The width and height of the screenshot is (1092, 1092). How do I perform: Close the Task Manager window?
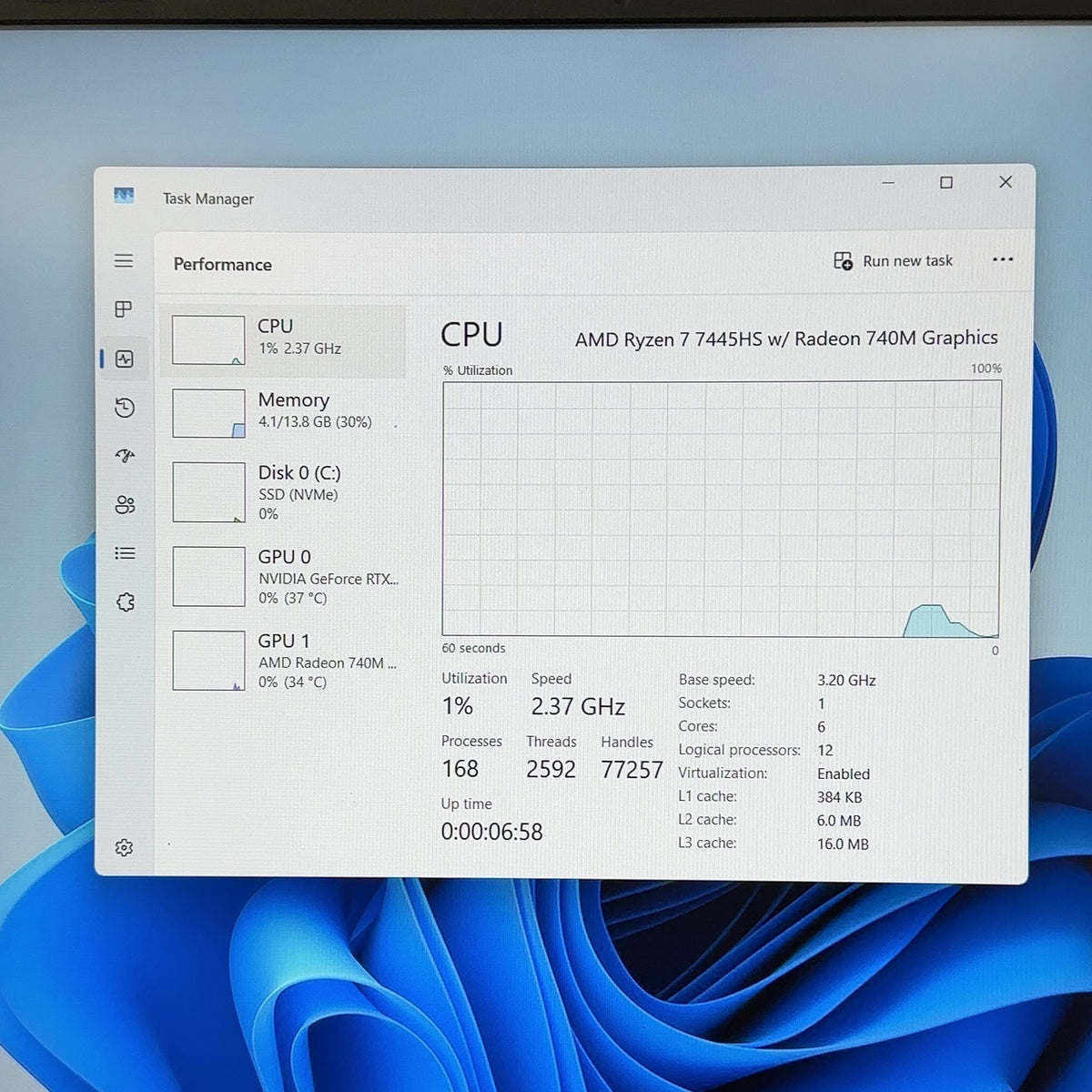point(1006,182)
